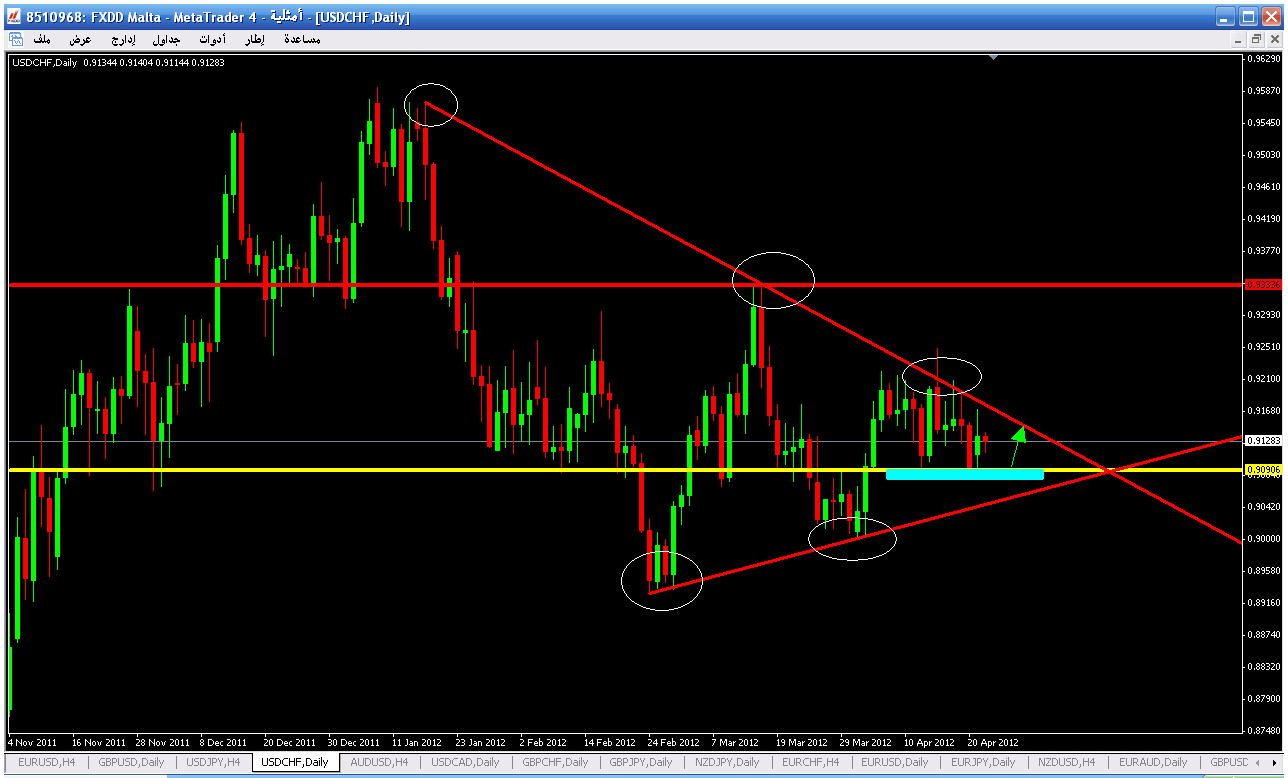This screenshot has width=1288, height=778.
Task: Click the 4 Nov 2011 date label
Action: [x=32, y=743]
